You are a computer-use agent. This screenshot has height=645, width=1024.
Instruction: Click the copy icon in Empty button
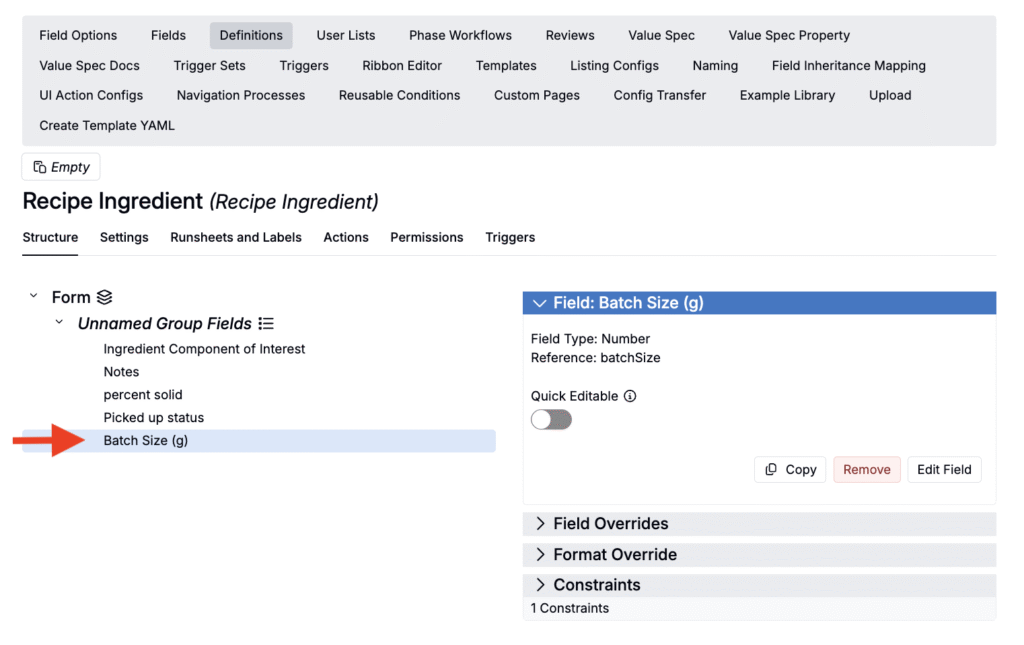pos(40,167)
